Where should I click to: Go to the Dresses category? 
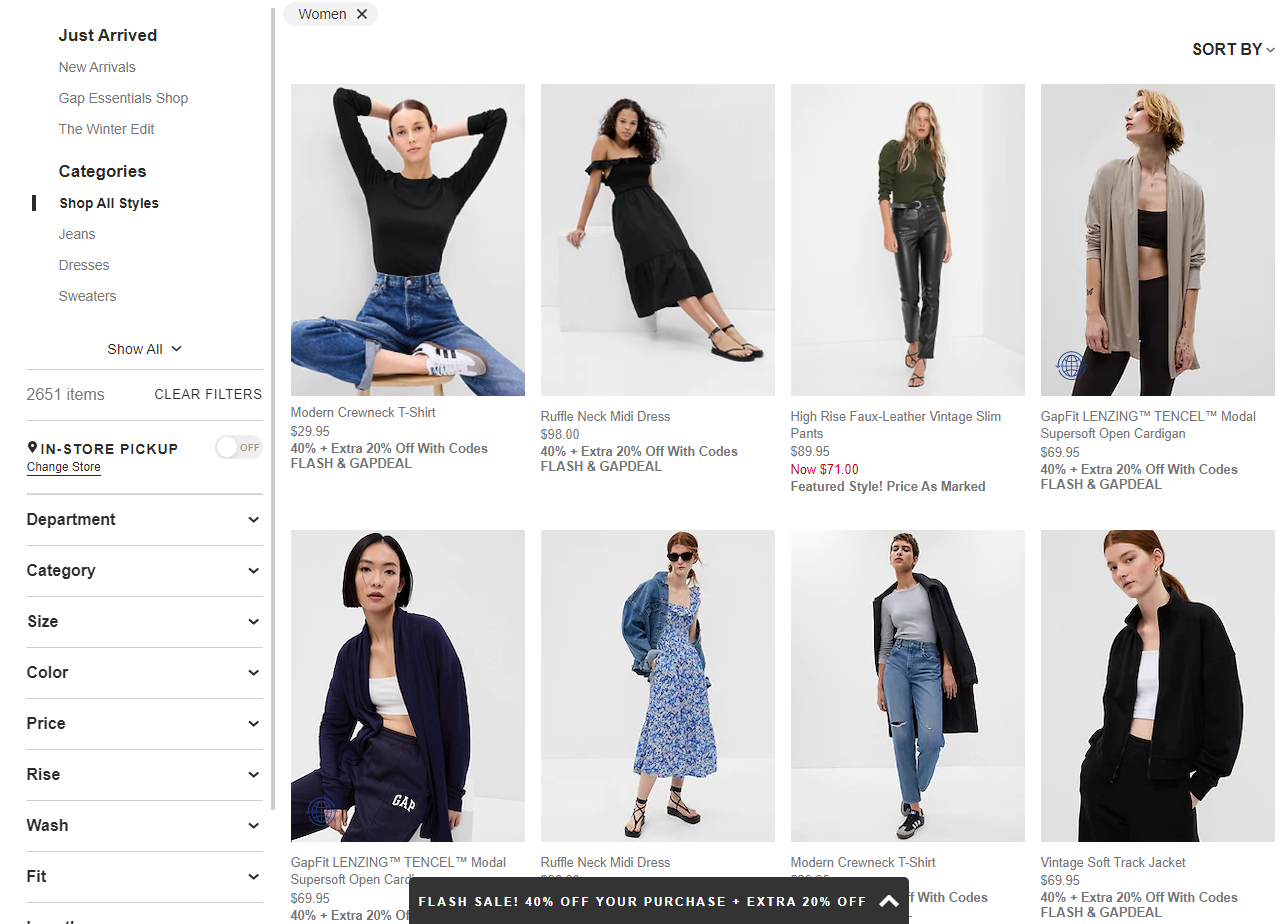tap(84, 265)
